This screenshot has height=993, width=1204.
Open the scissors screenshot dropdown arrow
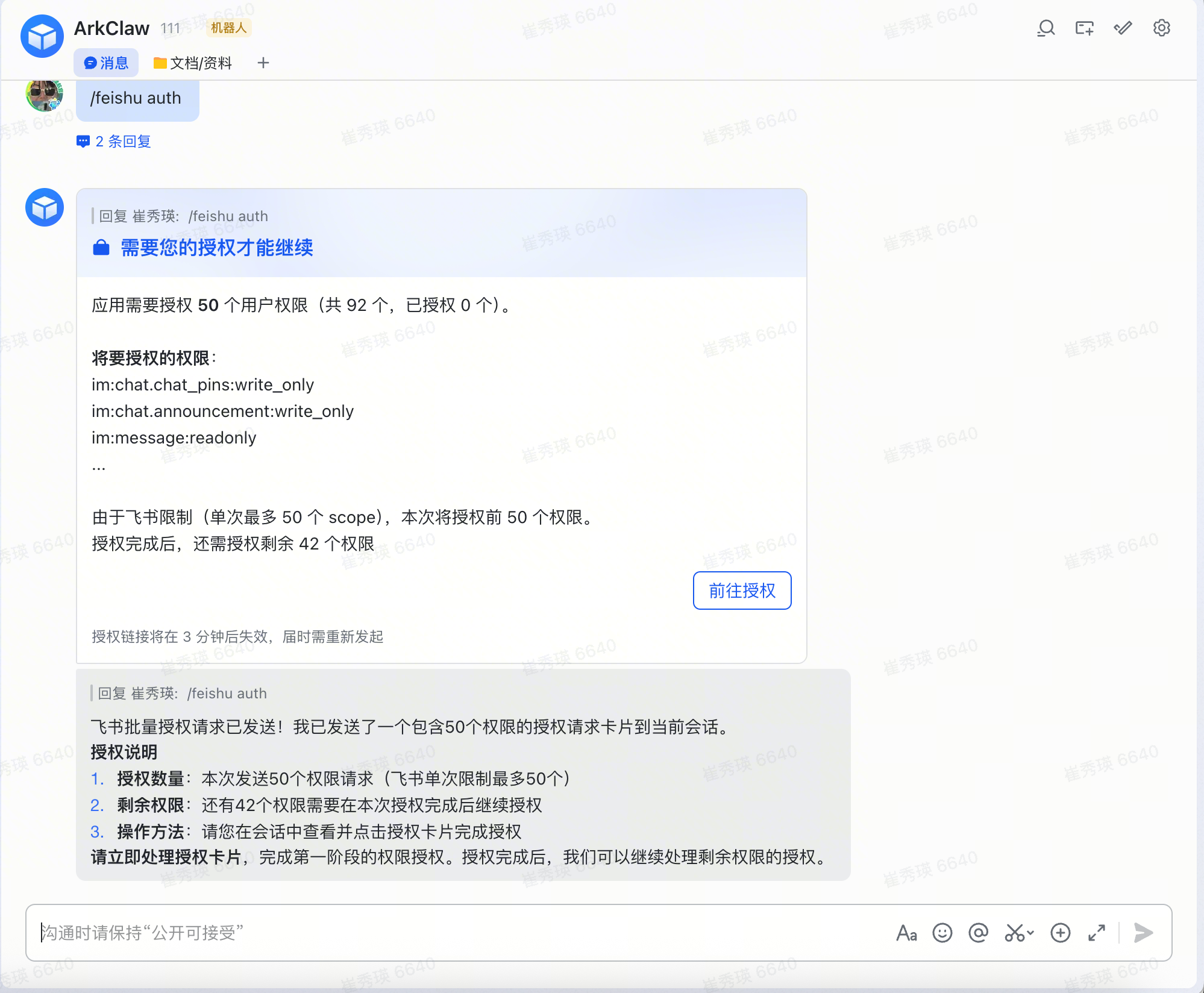pyautogui.click(x=1030, y=933)
